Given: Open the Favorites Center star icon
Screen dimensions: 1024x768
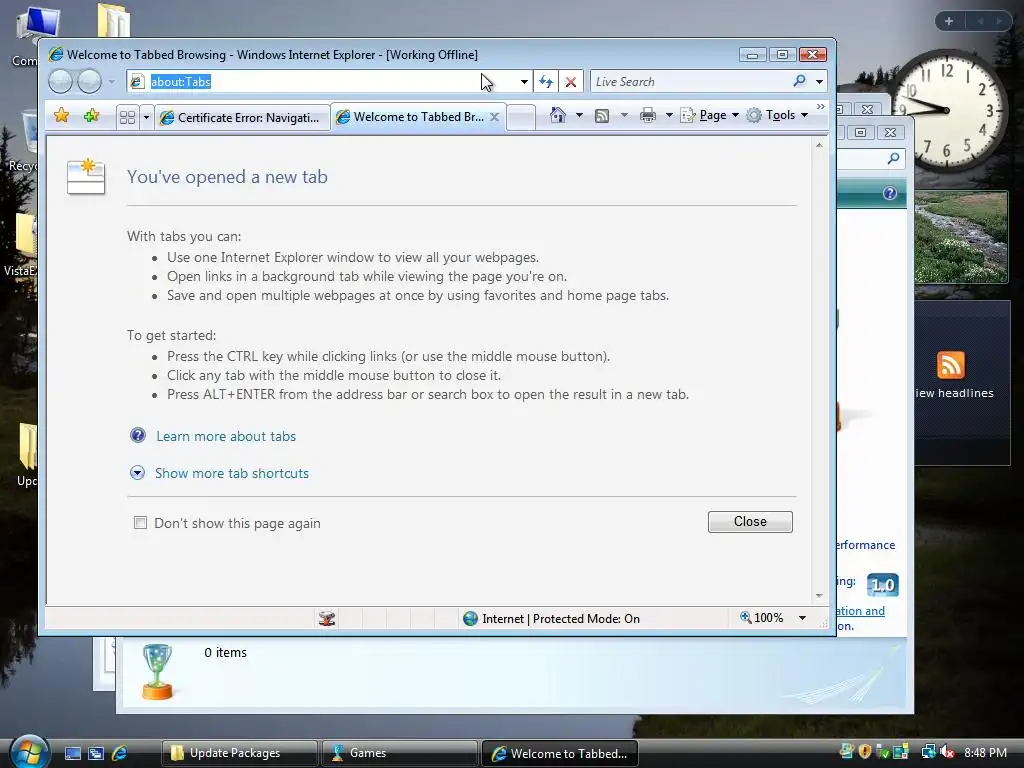Looking at the screenshot, I should [61, 116].
